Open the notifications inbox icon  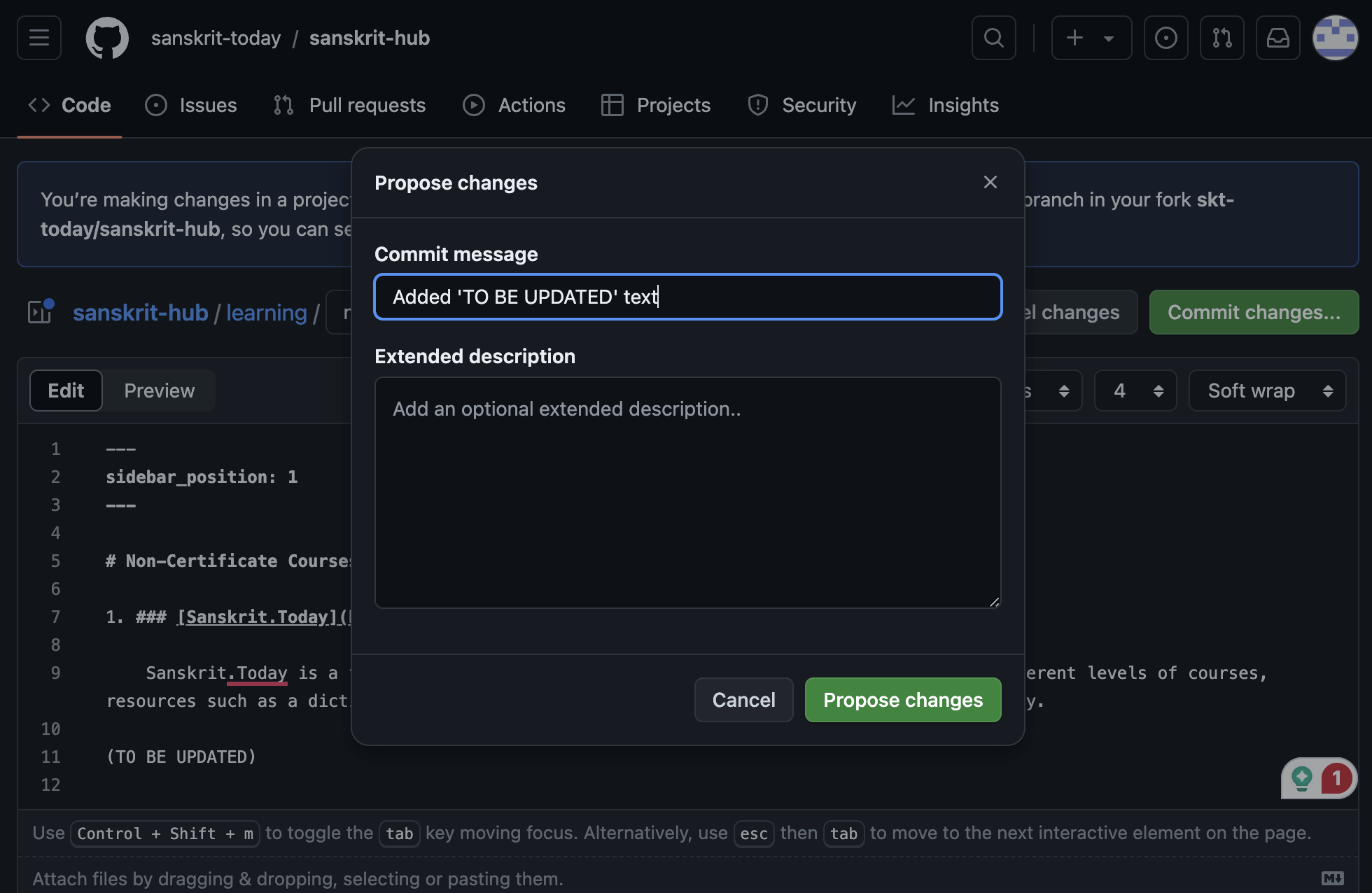tap(1277, 38)
